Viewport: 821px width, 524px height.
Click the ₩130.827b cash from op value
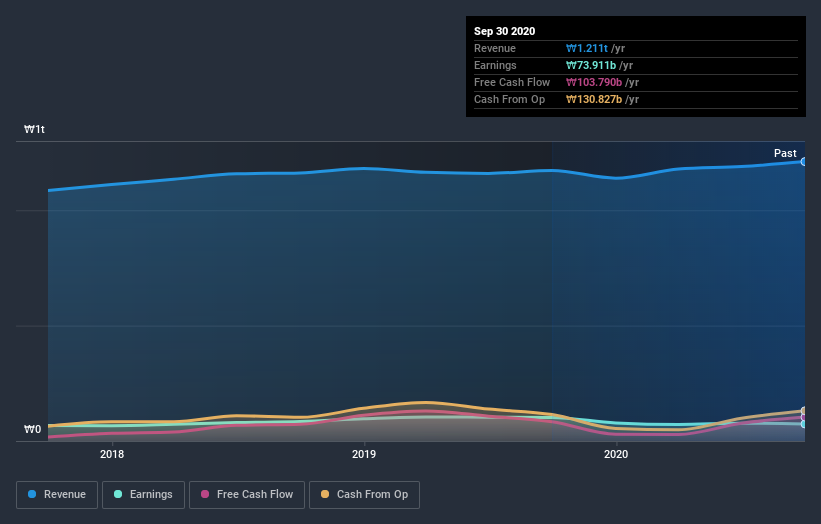(594, 99)
